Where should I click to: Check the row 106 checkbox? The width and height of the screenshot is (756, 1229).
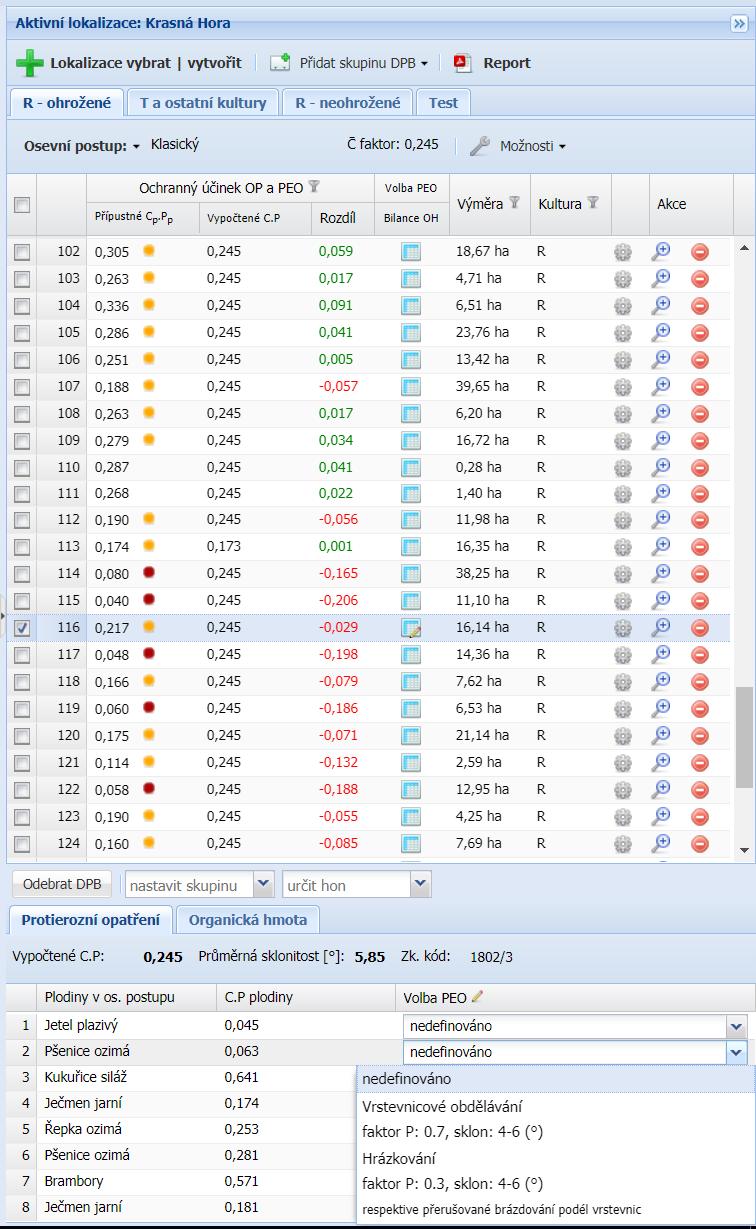22,360
